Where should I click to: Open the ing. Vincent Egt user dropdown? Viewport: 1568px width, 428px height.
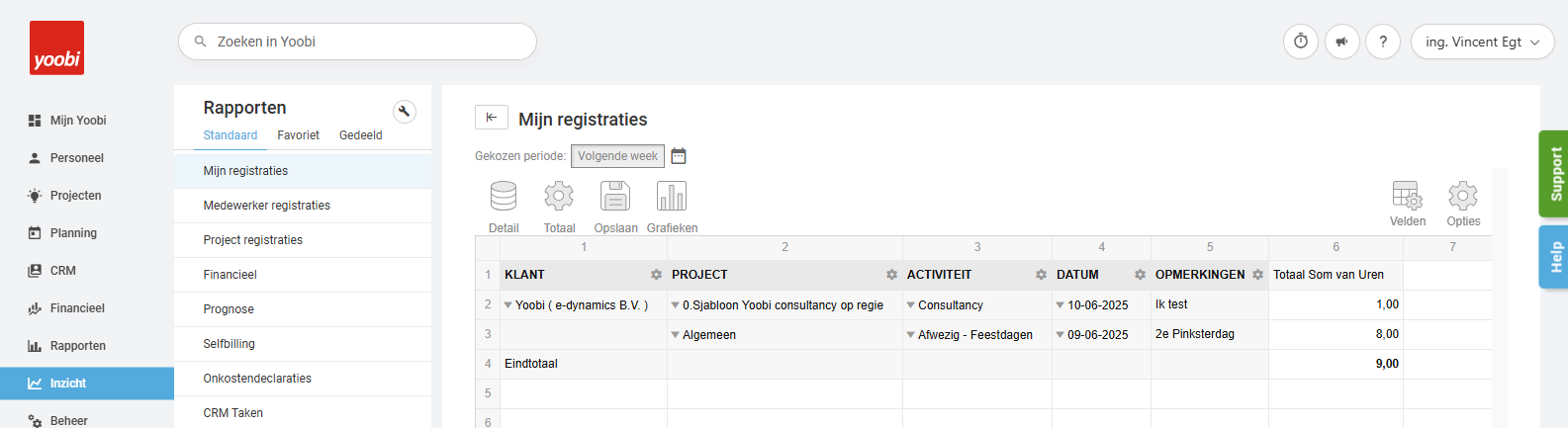click(1482, 42)
